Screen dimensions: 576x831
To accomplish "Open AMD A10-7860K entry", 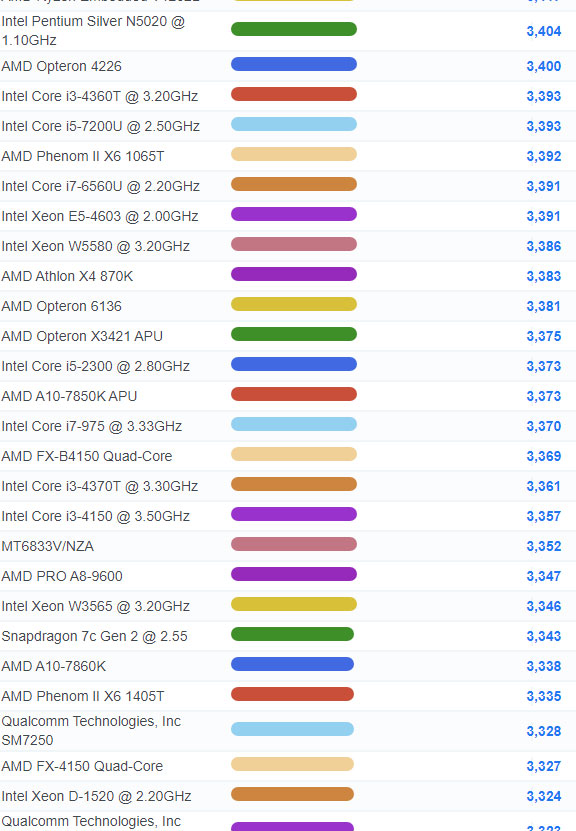I will [x=54, y=666].
